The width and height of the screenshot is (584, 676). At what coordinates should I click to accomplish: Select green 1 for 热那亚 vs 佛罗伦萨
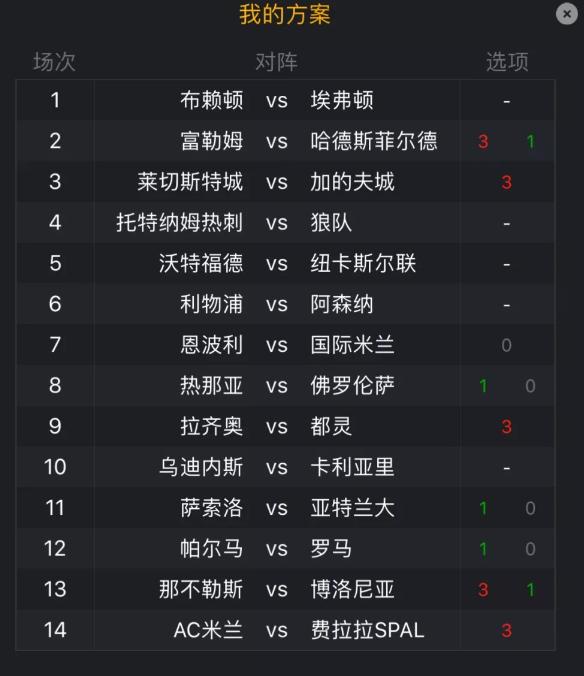[x=483, y=386]
